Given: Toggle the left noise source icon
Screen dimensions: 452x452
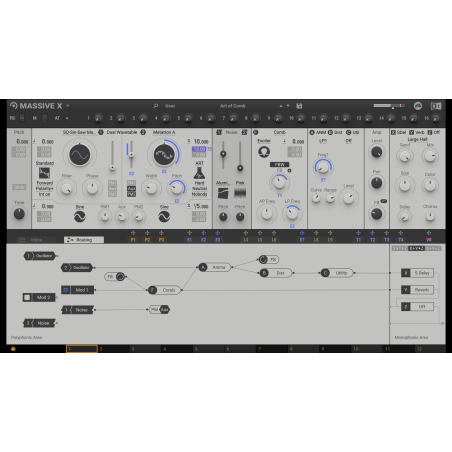Looking at the screenshot, I should [x=219, y=132].
